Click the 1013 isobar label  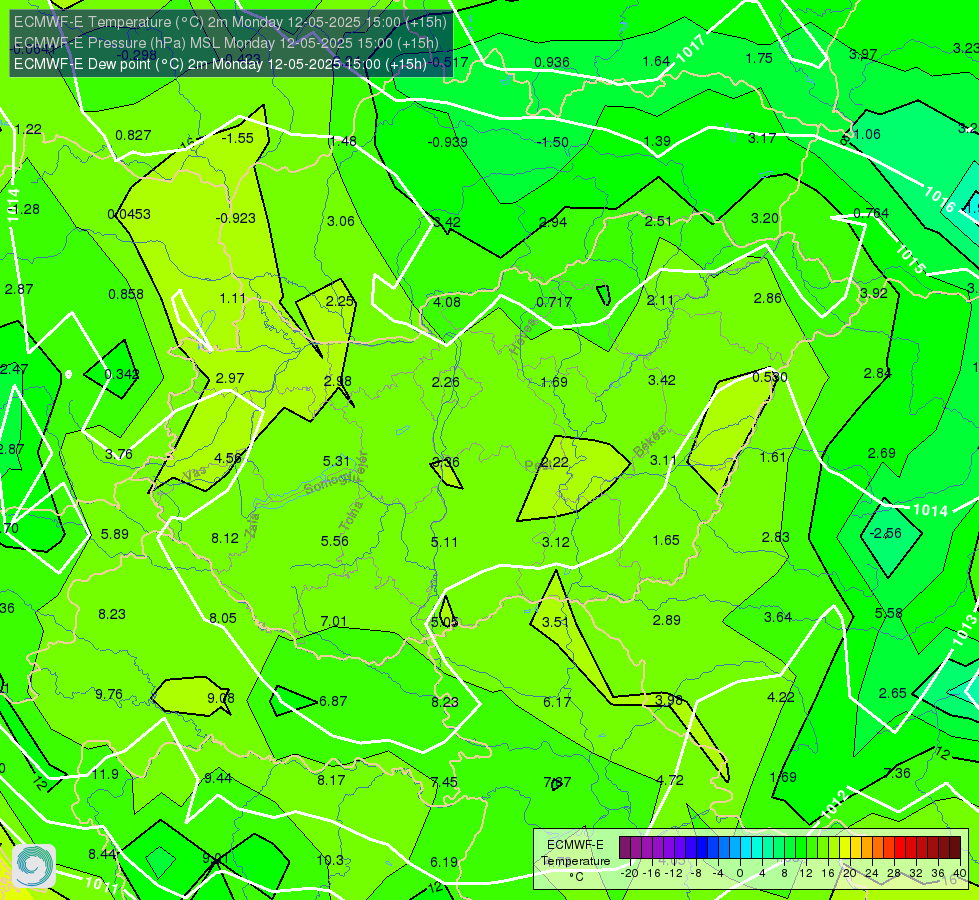coord(965,631)
